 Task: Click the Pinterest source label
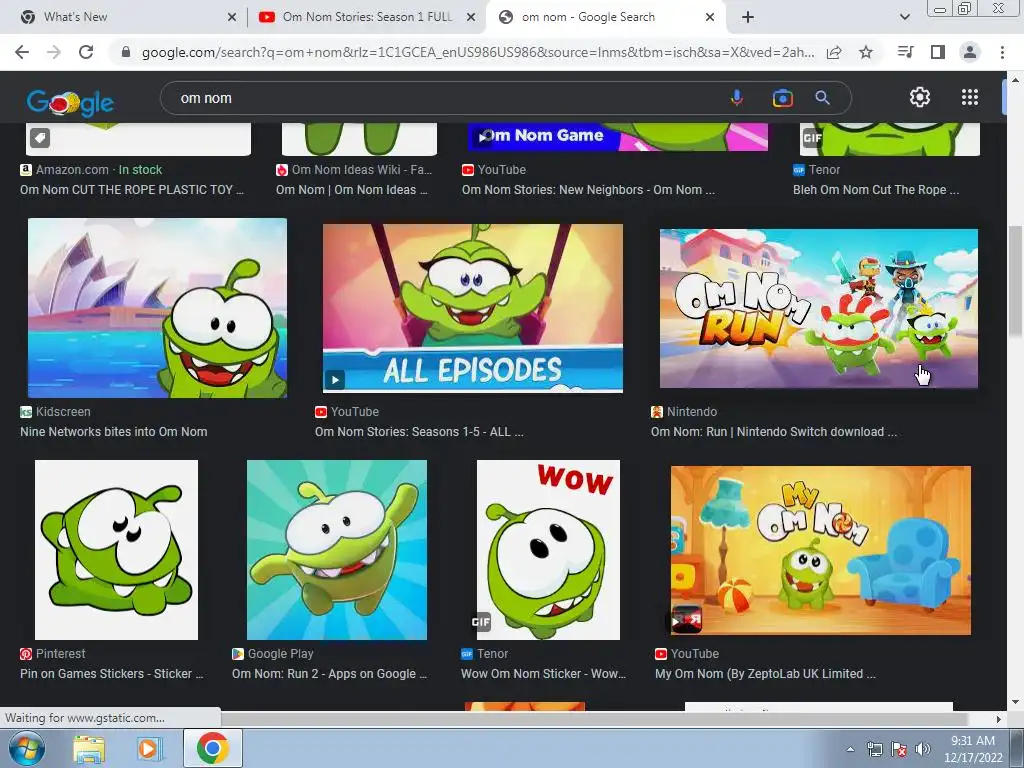[x=60, y=654]
